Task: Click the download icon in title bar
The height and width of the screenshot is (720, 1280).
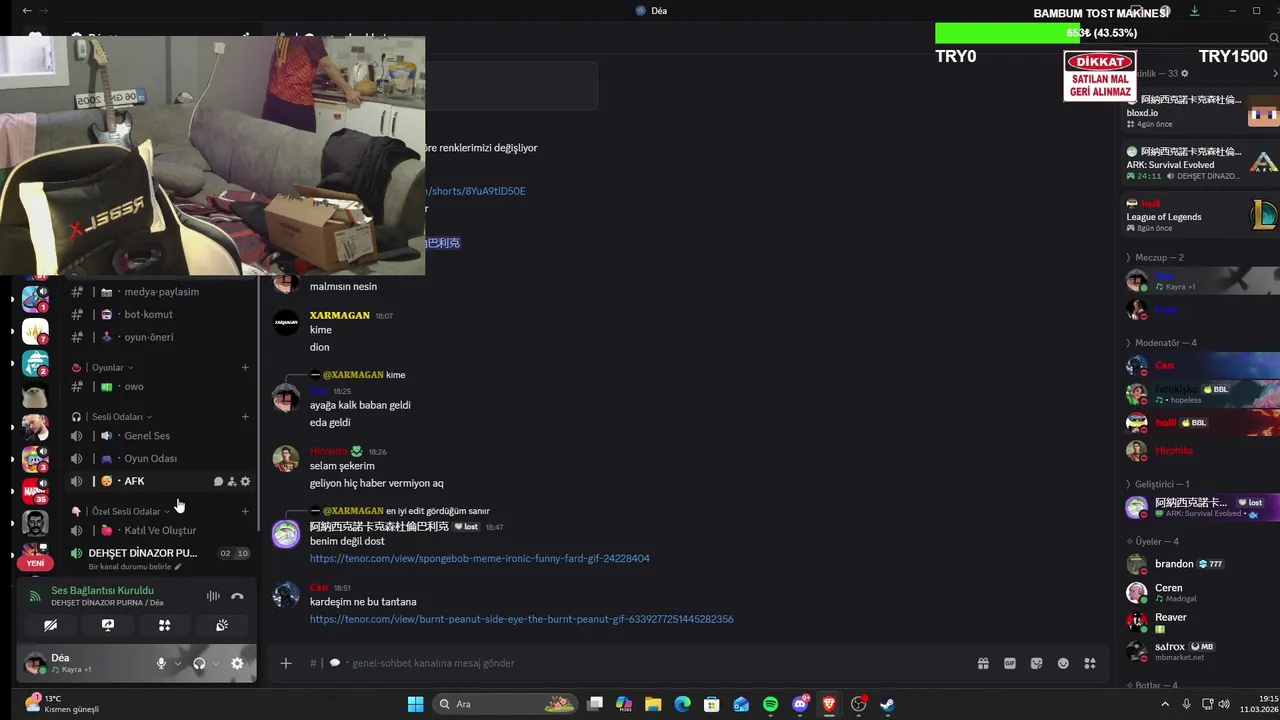Action: pos(1194,11)
